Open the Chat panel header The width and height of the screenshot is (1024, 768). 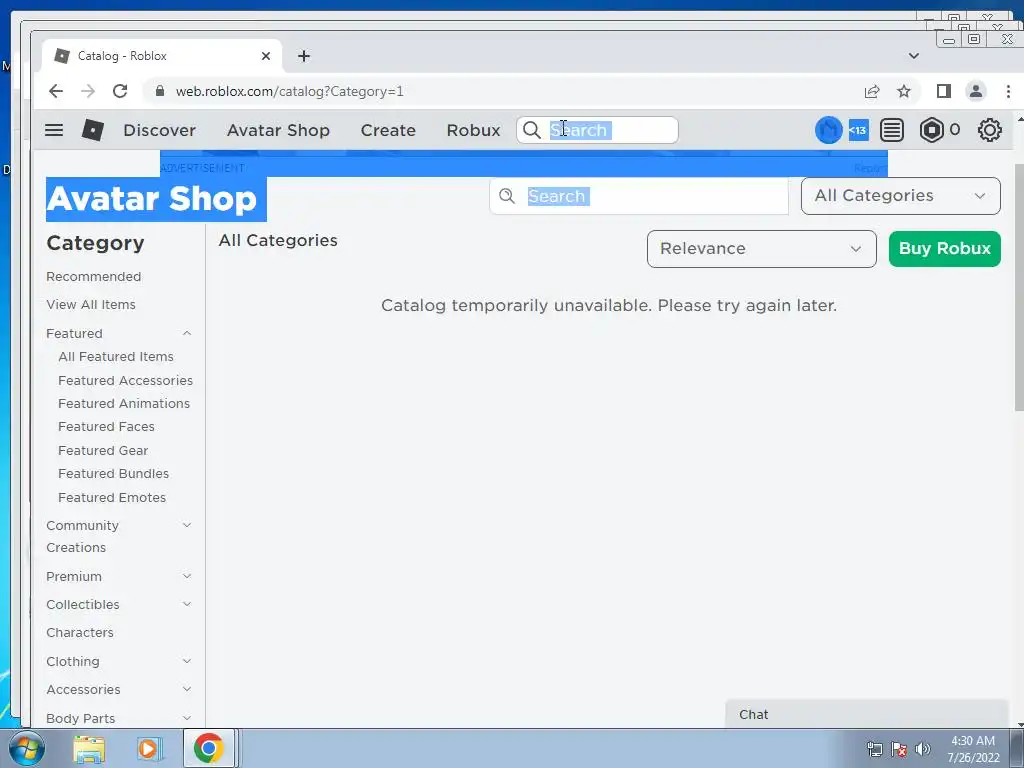point(867,714)
